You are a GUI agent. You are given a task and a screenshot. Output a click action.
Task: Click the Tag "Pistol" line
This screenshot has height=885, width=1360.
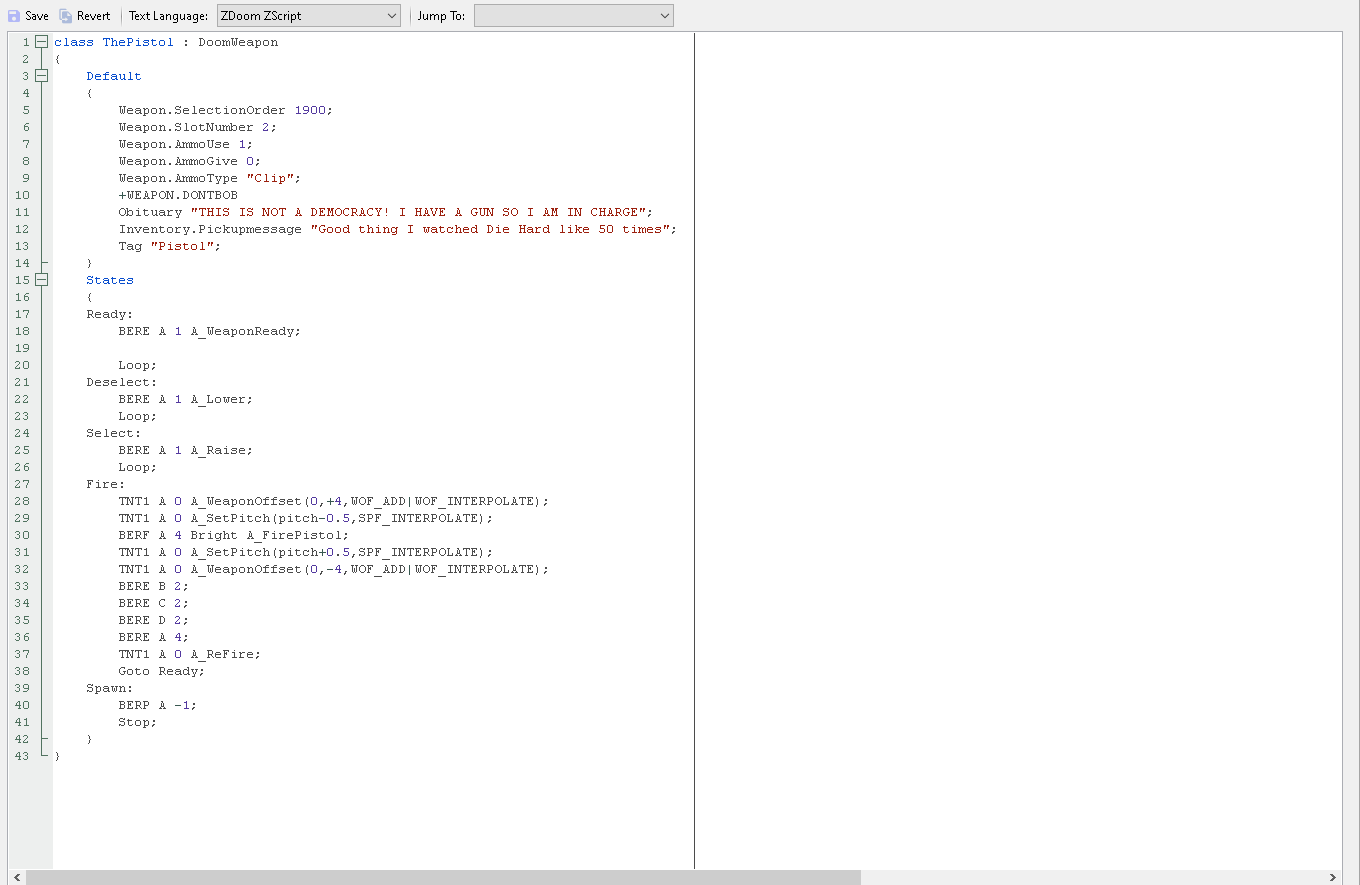pos(170,246)
